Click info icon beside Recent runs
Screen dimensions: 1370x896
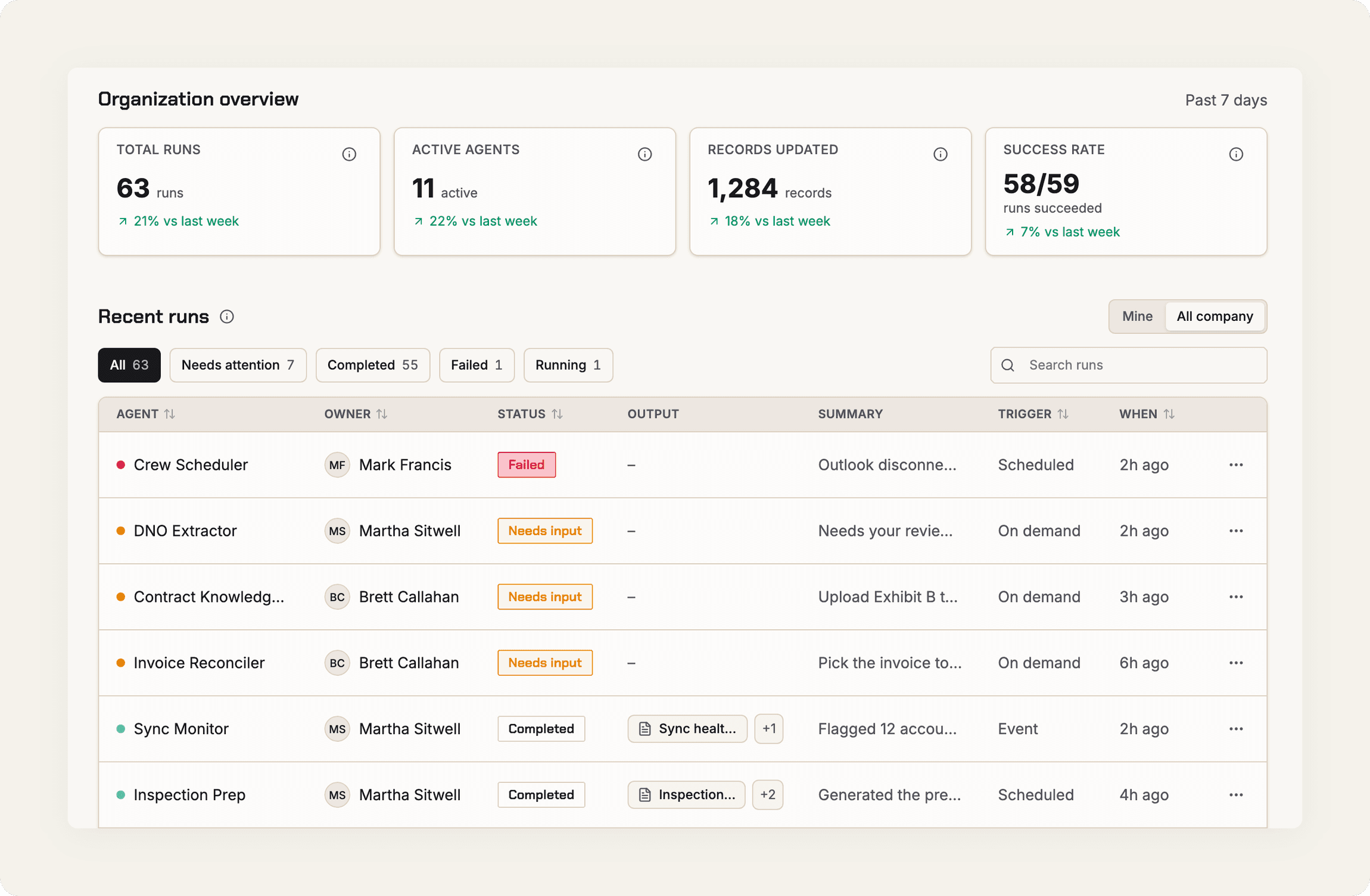tap(226, 317)
